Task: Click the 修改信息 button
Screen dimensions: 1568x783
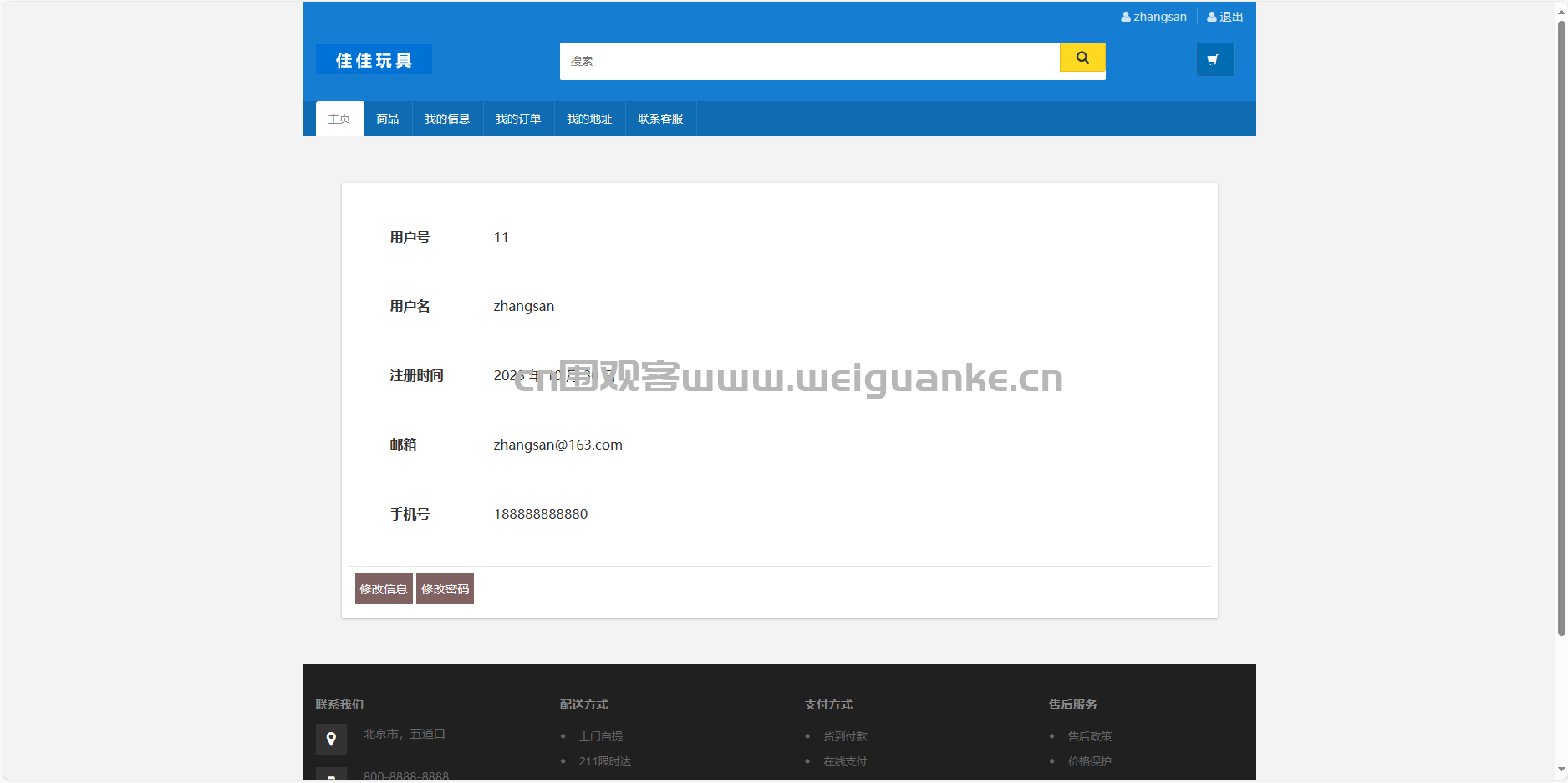Action: [x=384, y=589]
